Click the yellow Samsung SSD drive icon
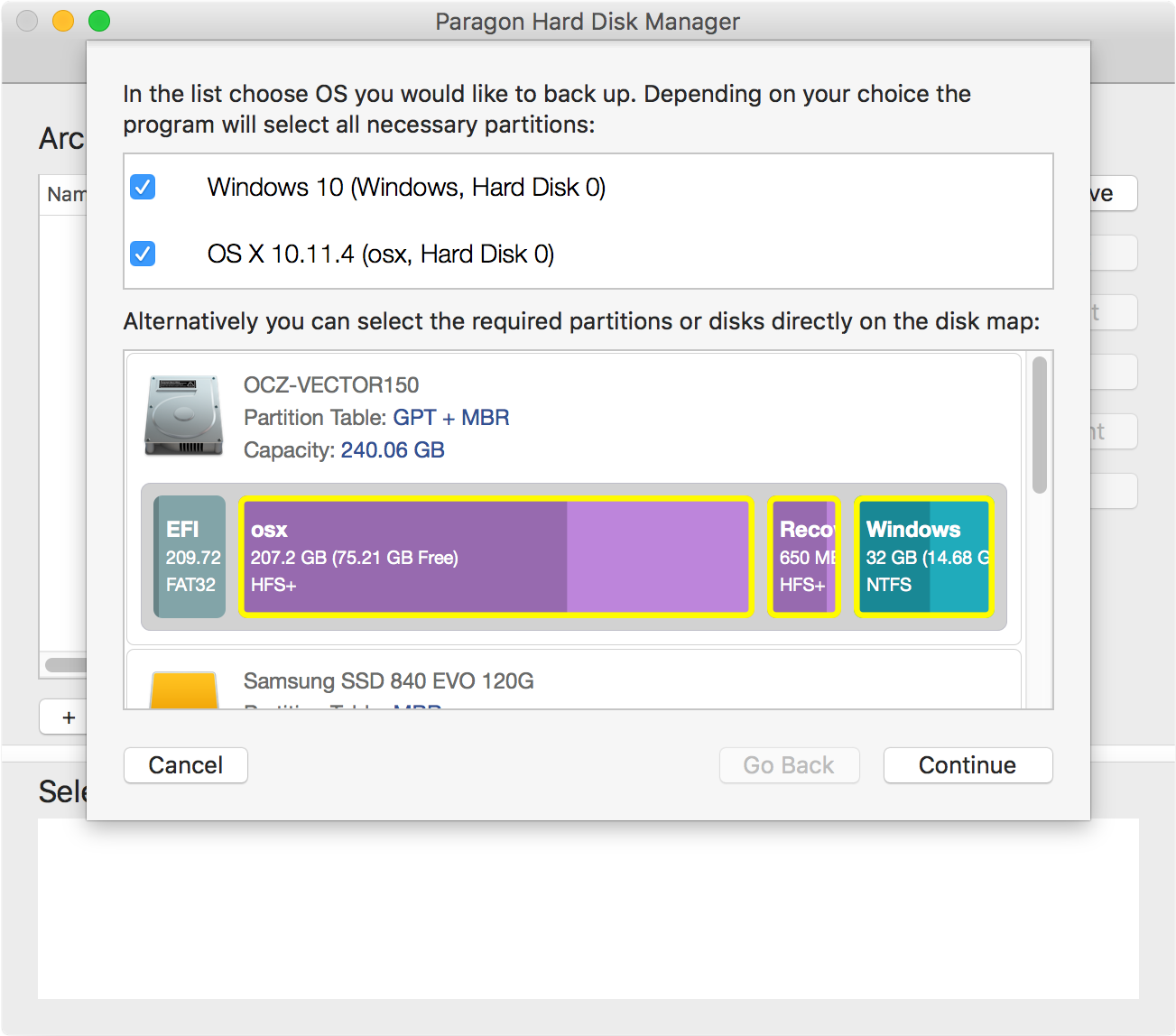1176x1036 pixels. pos(184,690)
